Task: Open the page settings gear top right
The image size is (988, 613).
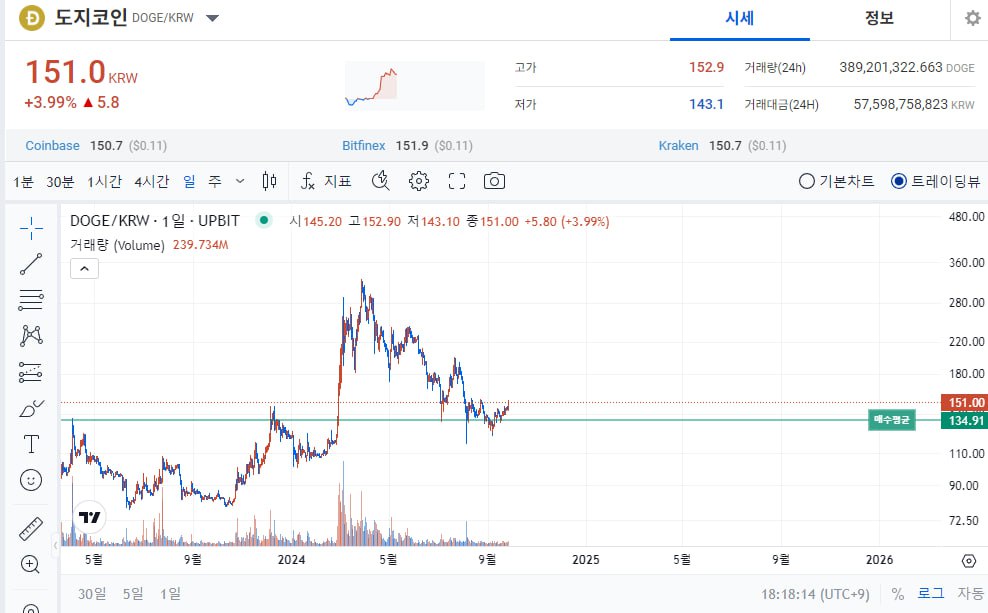Action: [x=973, y=18]
